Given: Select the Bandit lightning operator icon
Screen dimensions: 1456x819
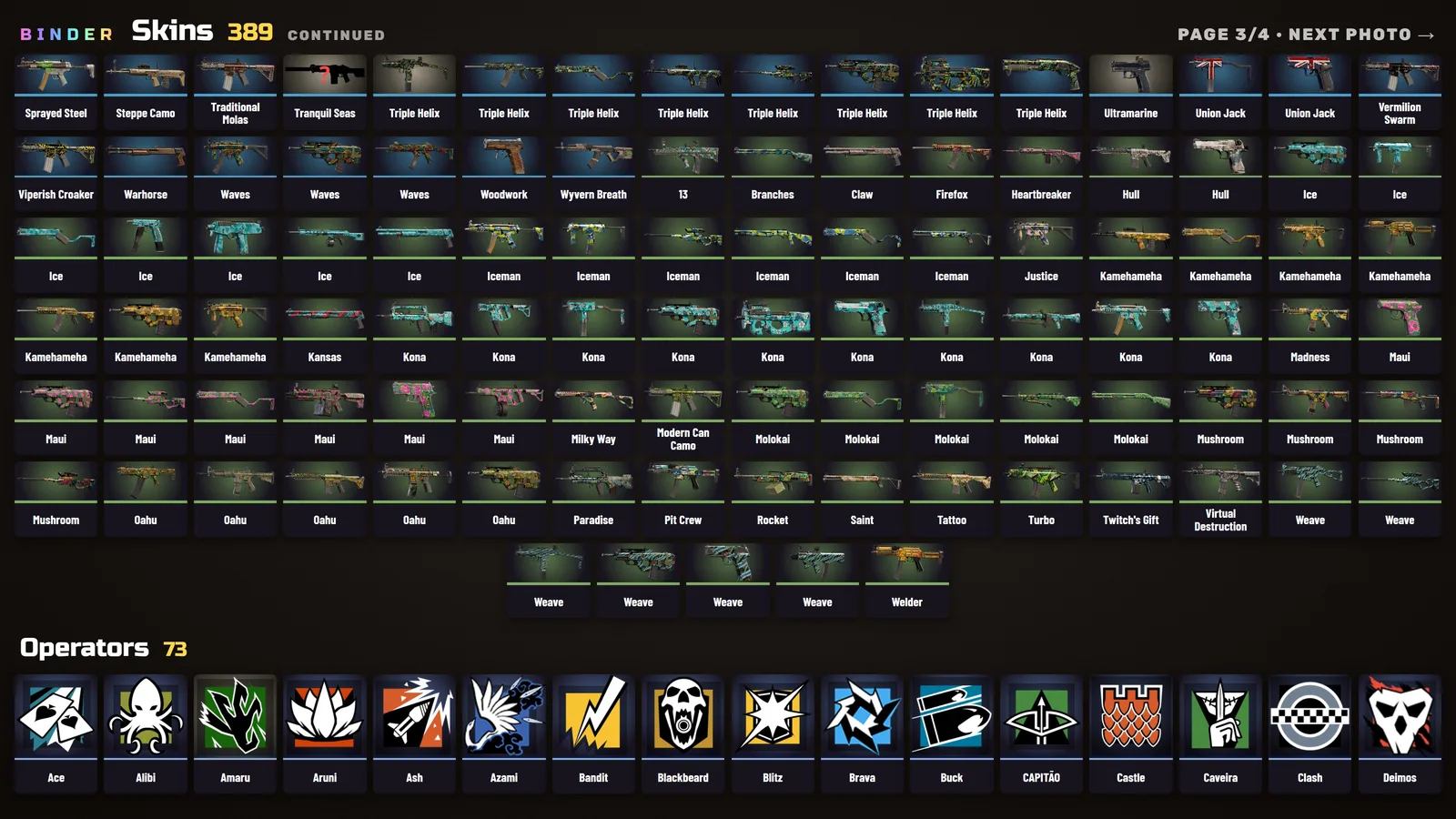Looking at the screenshot, I should pos(593,717).
